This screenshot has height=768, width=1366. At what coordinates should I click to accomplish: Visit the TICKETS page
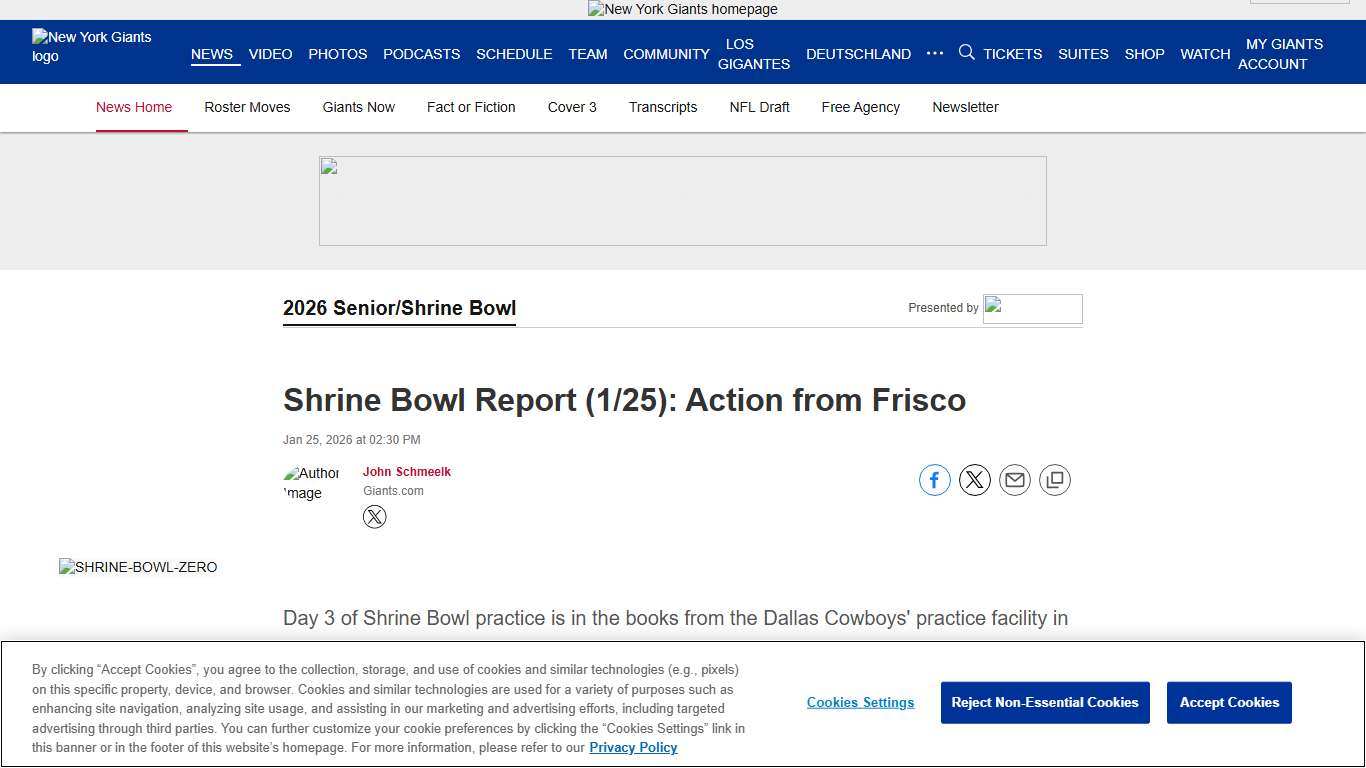[1012, 53]
